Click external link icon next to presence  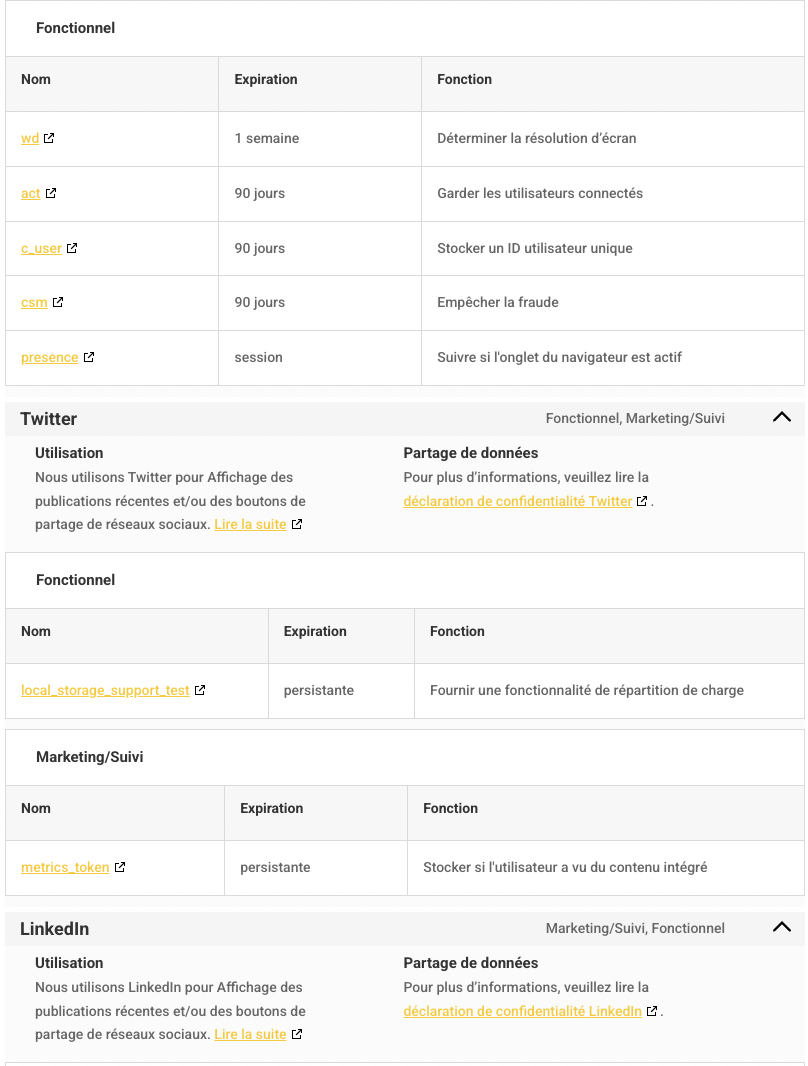tap(89, 357)
